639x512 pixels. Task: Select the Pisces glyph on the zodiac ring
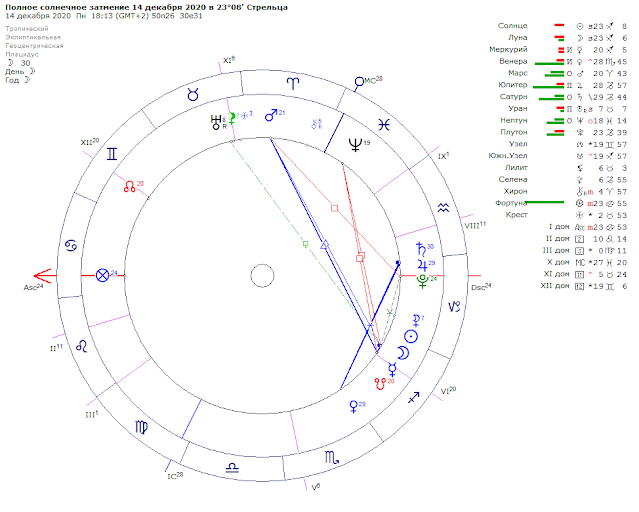[x=384, y=125]
